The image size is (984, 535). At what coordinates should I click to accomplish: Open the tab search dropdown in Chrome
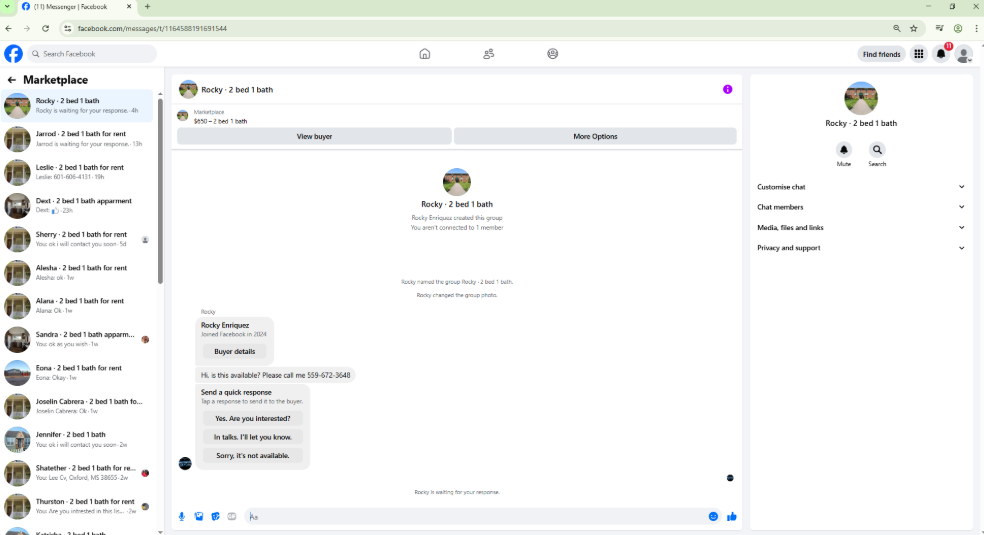[x=8, y=6]
